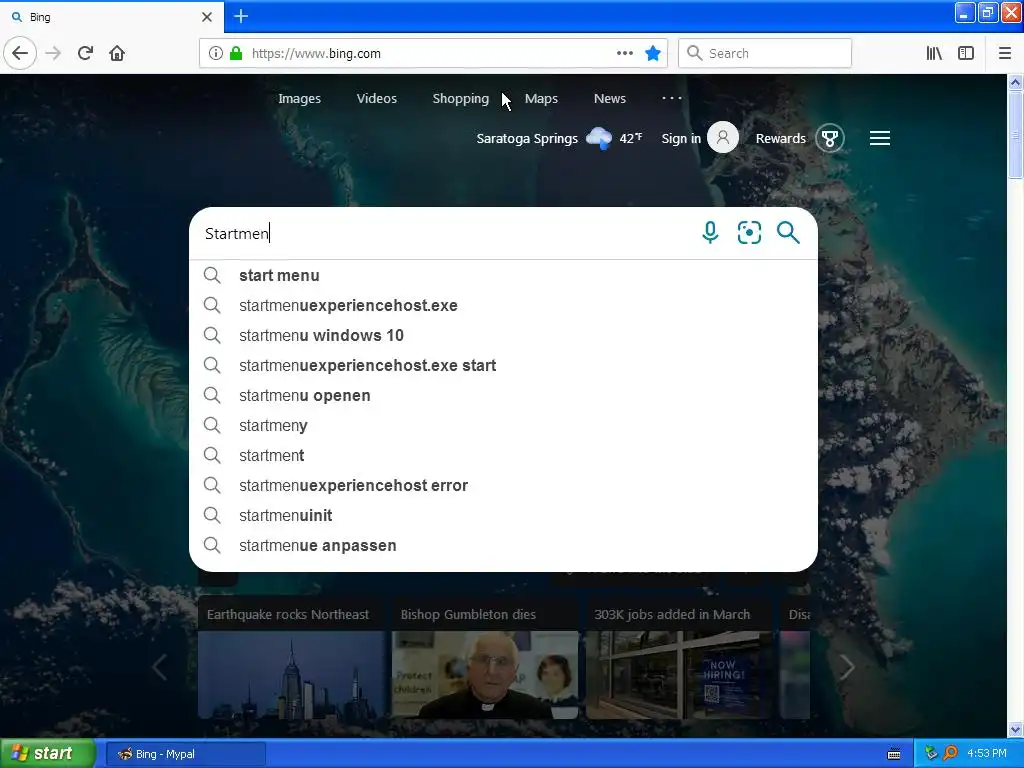1024x768 pixels.
Task: Select Bing - Mypal taskbar button
Action: tap(185, 754)
